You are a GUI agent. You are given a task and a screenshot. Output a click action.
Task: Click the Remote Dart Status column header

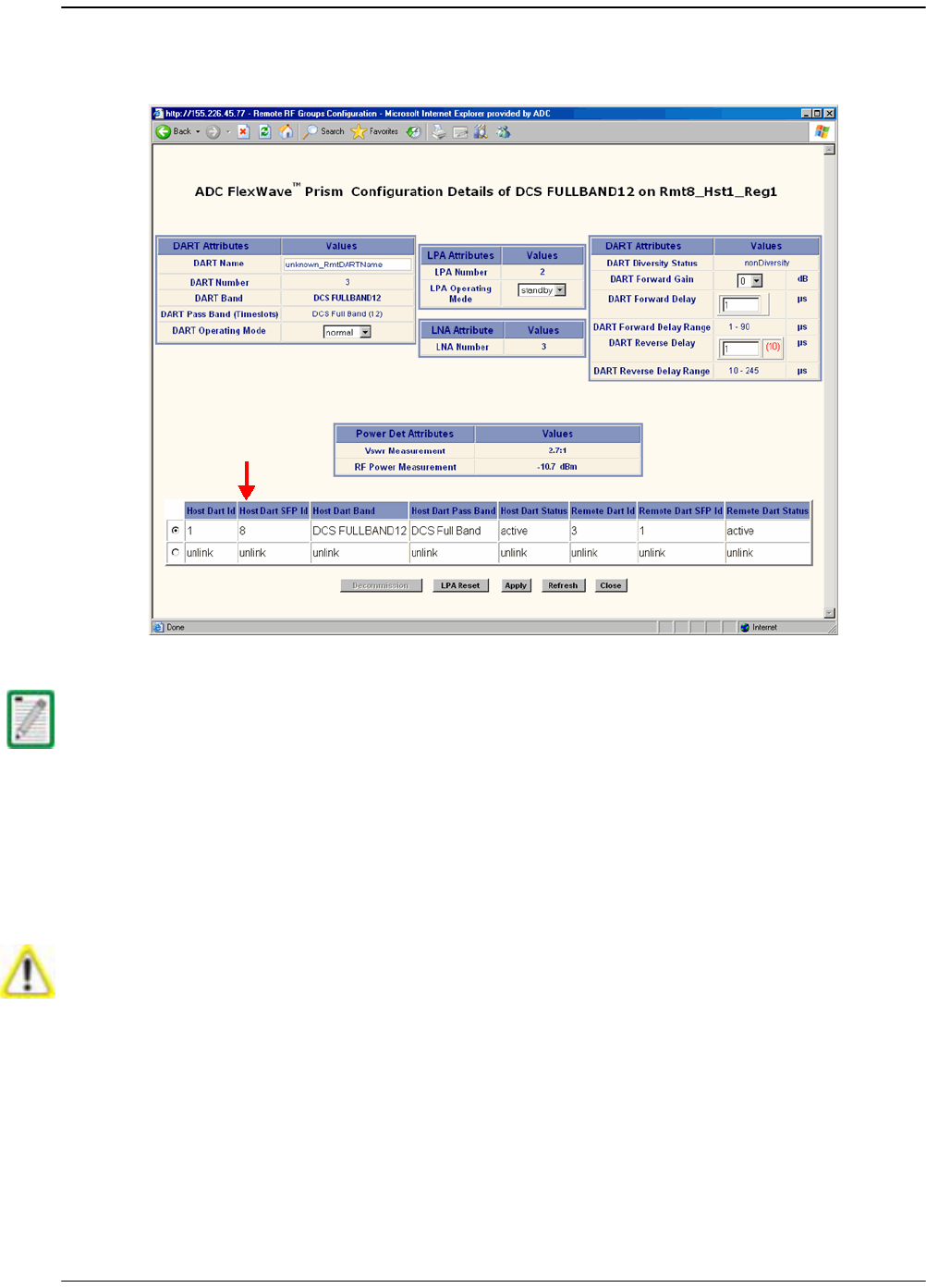click(x=767, y=510)
